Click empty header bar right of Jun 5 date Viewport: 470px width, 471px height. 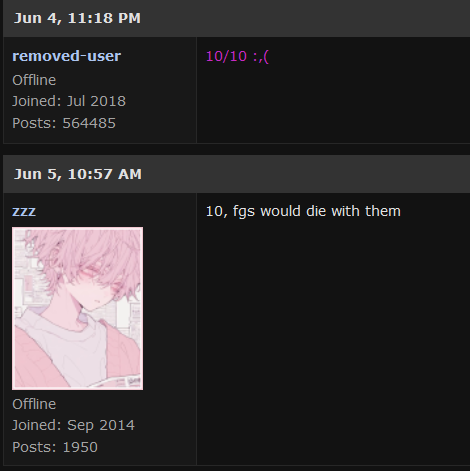(305, 174)
